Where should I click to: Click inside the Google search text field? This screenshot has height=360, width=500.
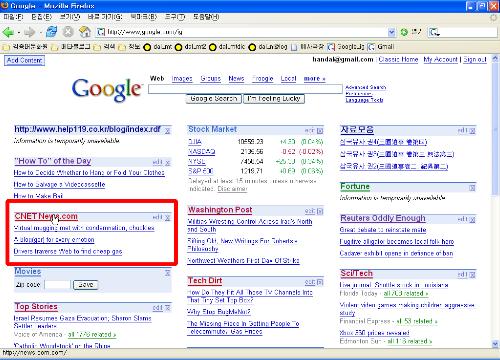point(245,89)
